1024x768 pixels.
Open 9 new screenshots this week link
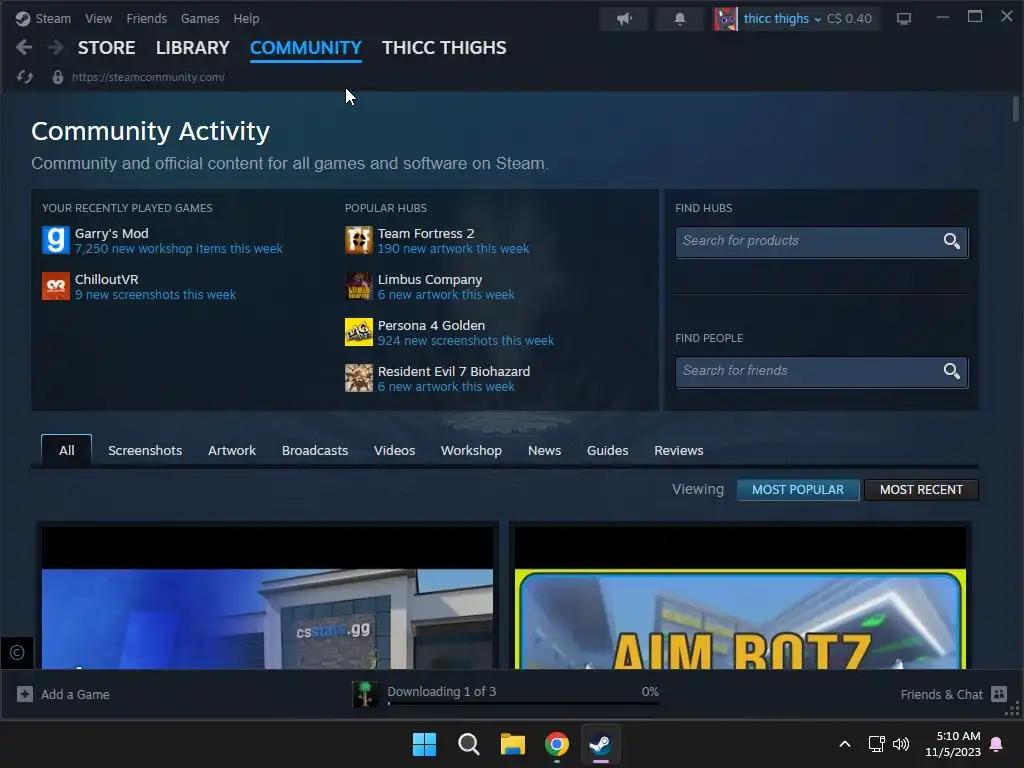click(x=155, y=295)
